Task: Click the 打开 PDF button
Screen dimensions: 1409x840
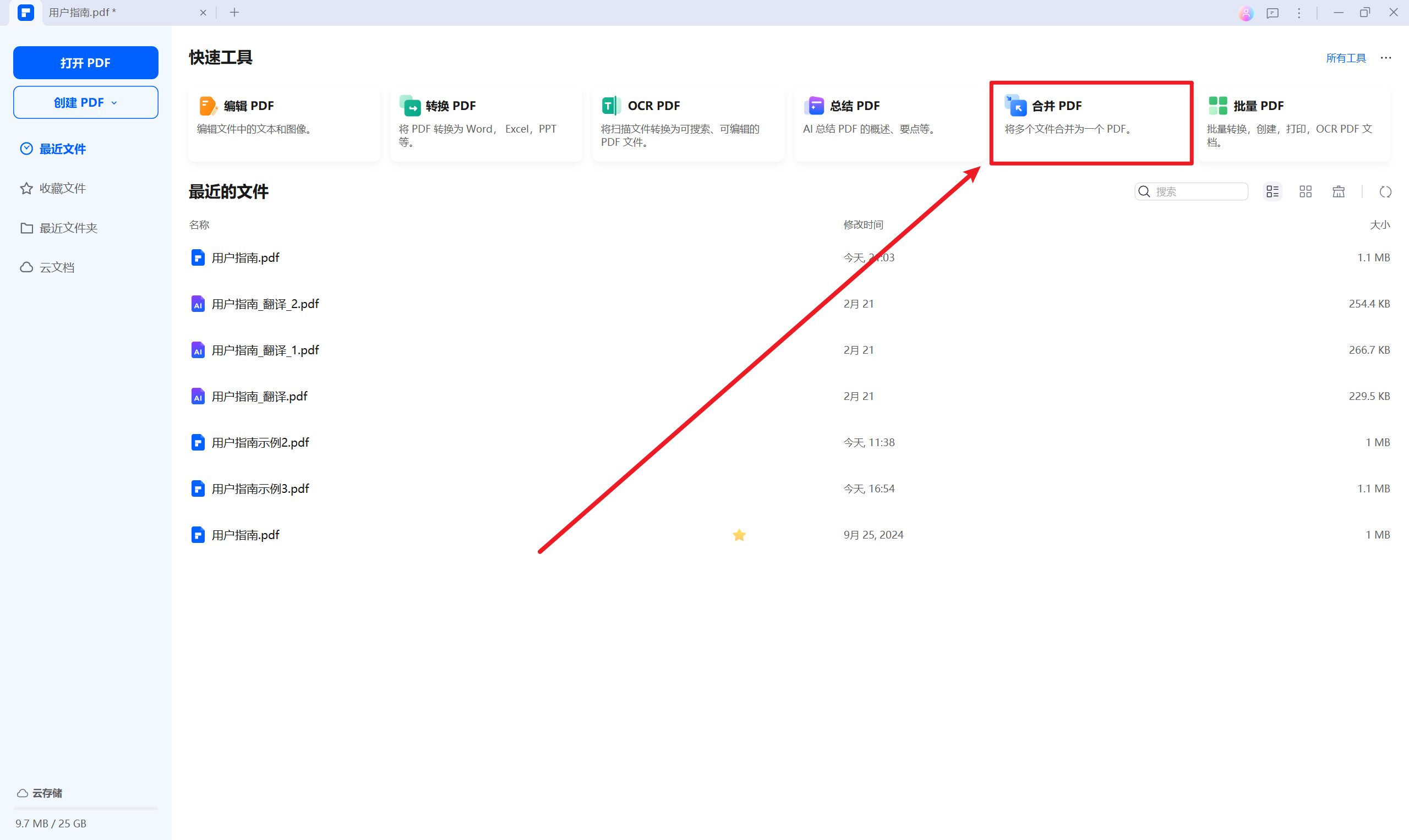Action: coord(85,63)
